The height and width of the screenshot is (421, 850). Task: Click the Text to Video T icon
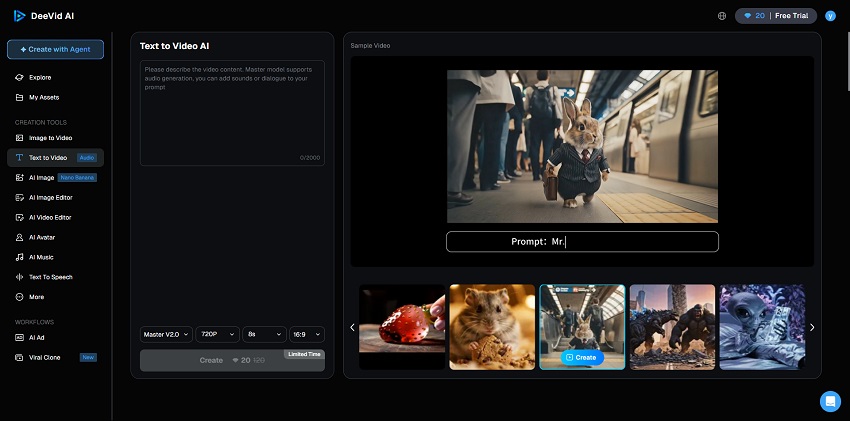point(20,158)
